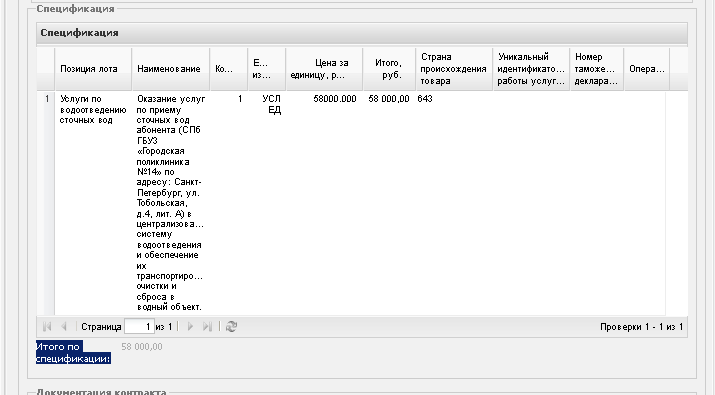Jump to last page in pager
The image size is (715, 395).
pos(207,327)
